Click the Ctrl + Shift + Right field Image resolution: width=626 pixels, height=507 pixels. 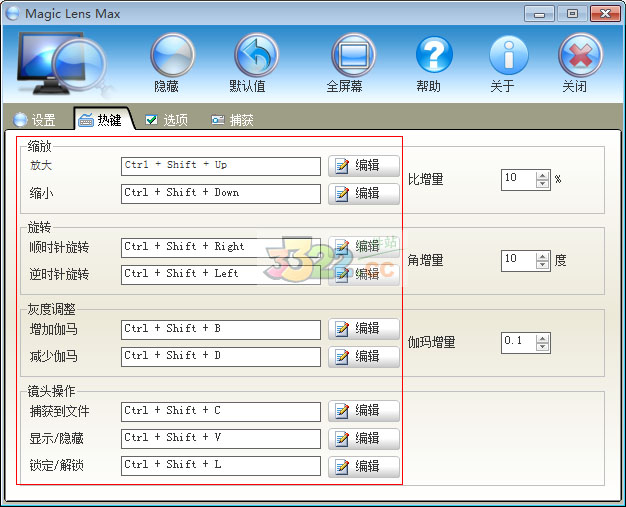pos(221,248)
